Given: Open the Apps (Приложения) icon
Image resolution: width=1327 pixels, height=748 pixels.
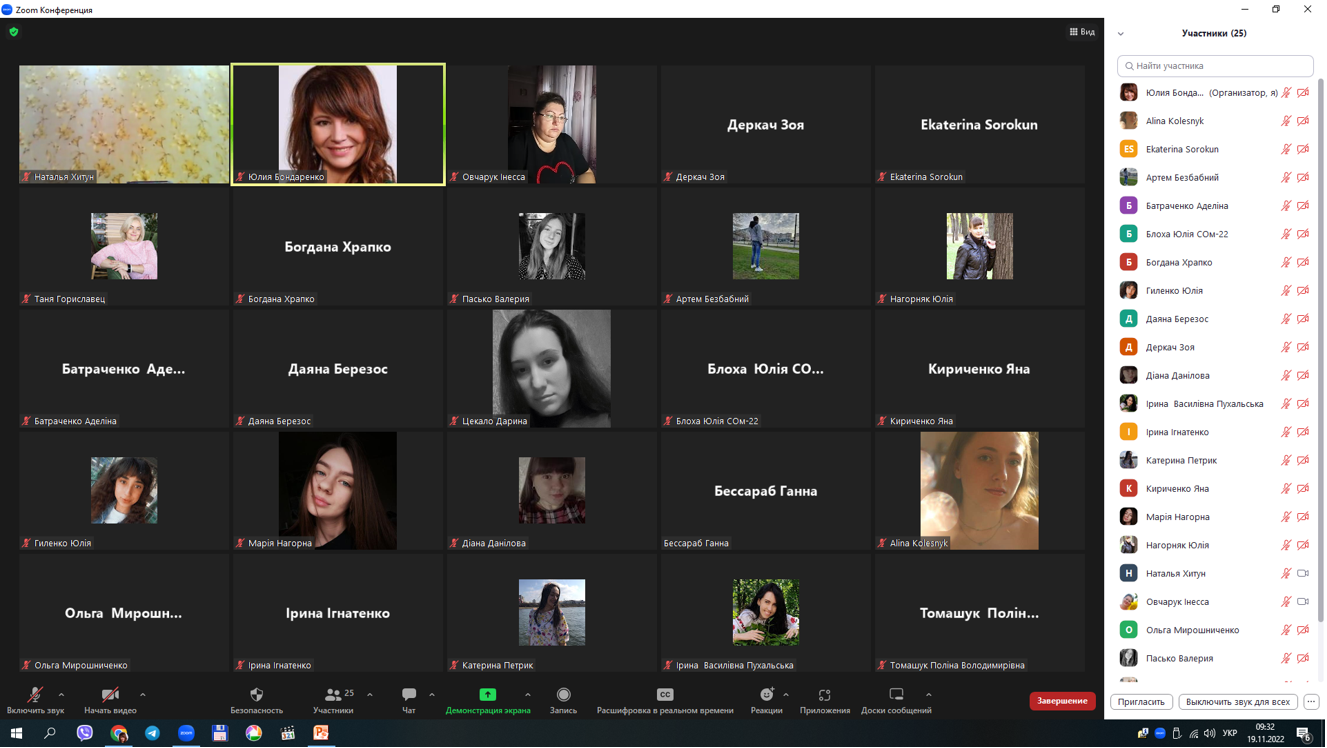Looking at the screenshot, I should [x=824, y=695].
